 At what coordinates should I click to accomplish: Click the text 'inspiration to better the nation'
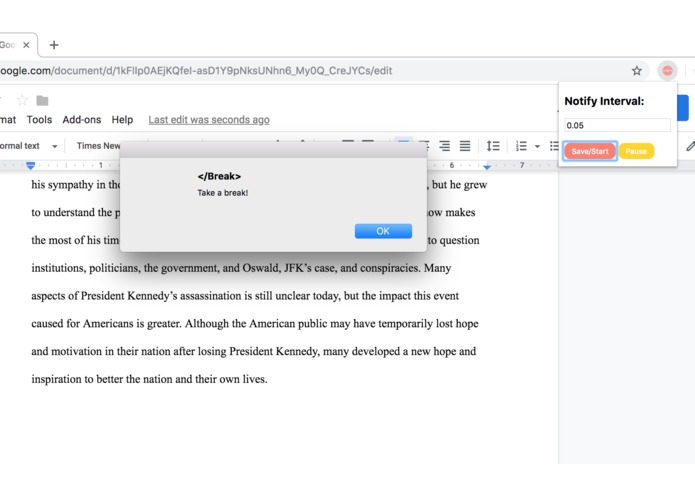102,379
